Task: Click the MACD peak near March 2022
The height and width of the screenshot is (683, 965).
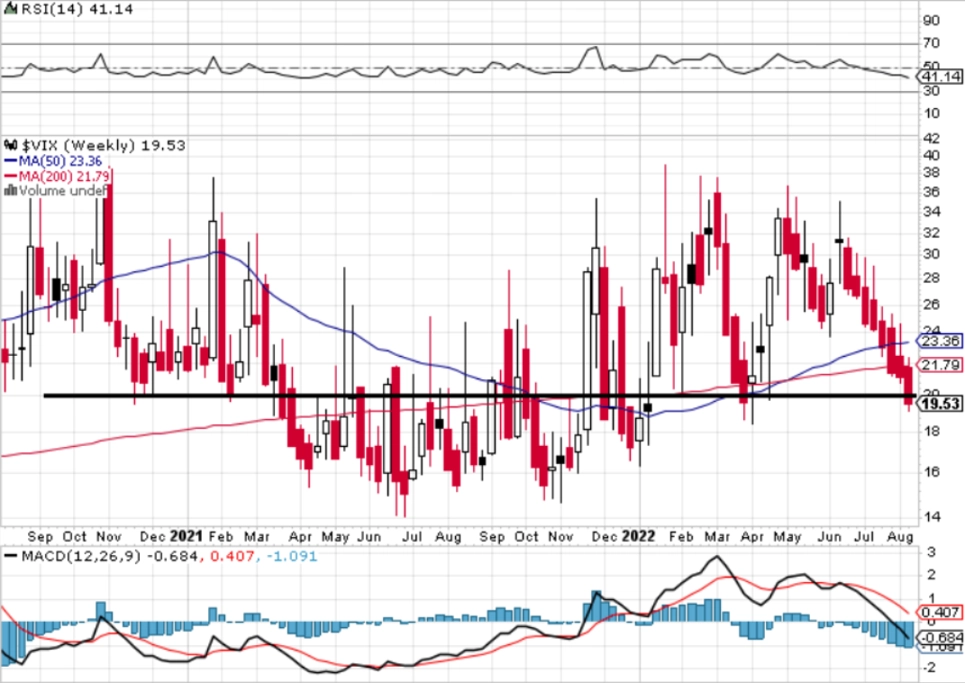Action: click(x=716, y=557)
